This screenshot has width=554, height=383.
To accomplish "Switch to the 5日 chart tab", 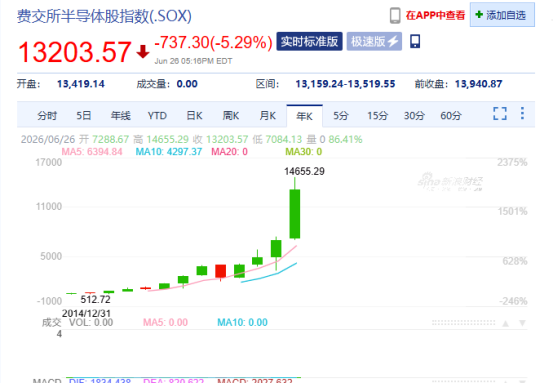I will [x=84, y=116].
